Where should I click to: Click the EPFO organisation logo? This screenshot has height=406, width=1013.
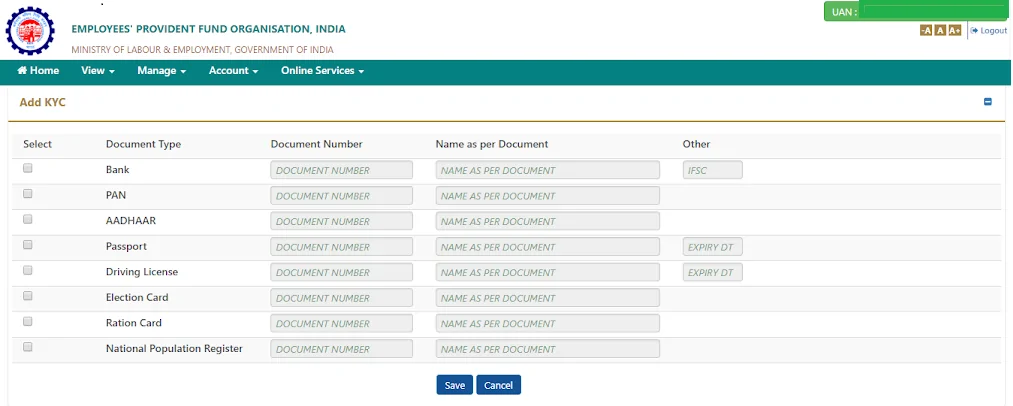tap(30, 32)
